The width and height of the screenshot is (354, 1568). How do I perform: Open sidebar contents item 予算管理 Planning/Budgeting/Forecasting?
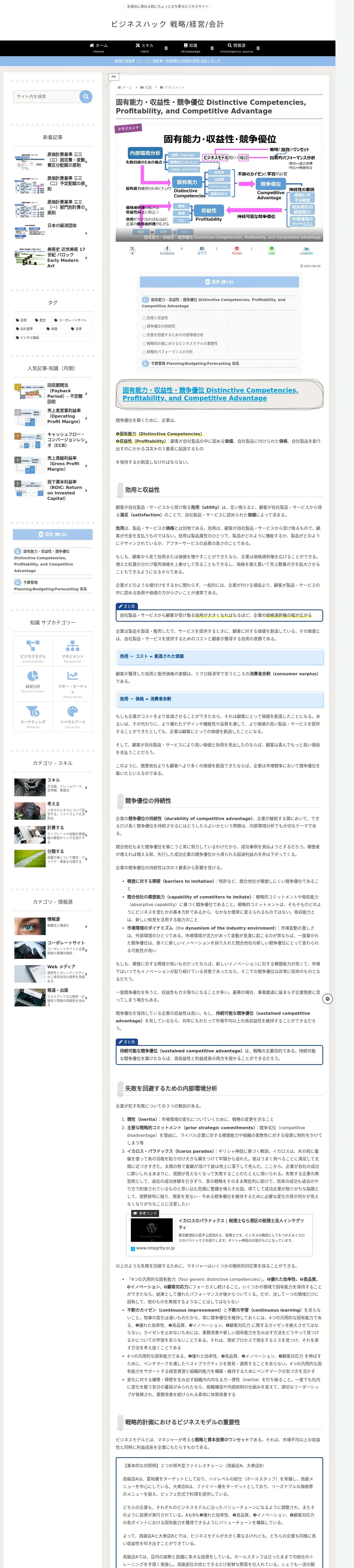point(50,586)
